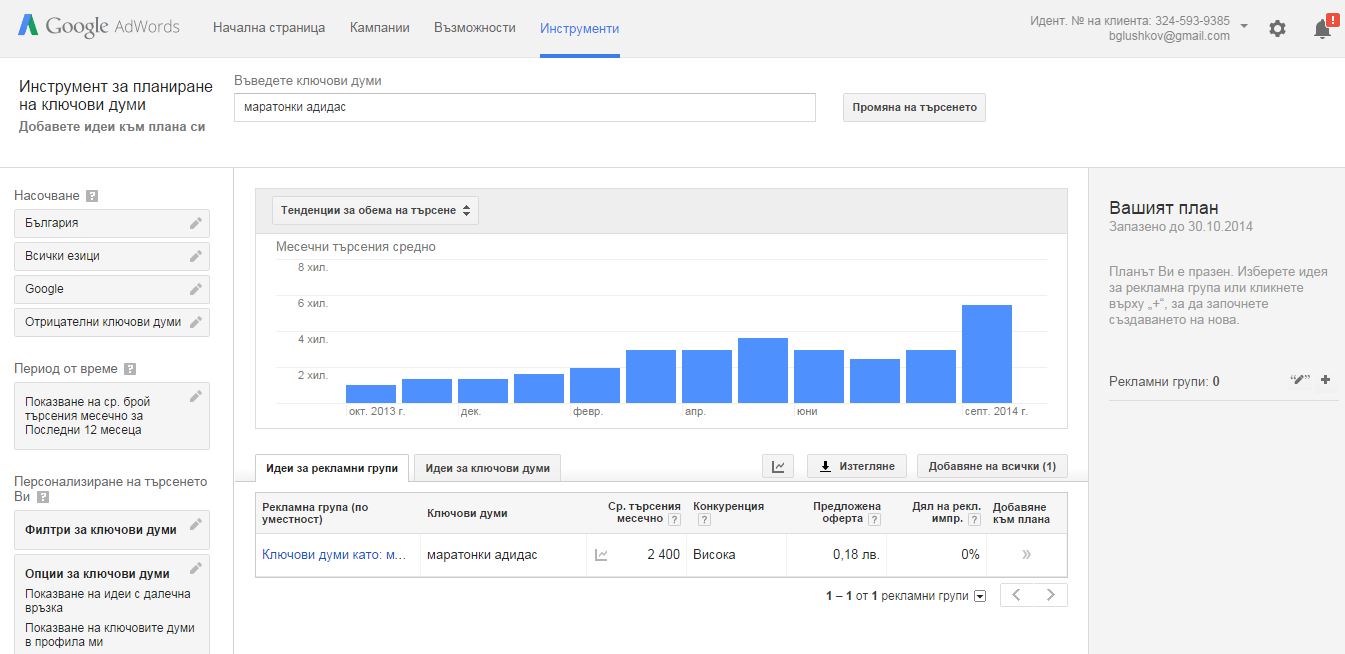This screenshot has width=1345, height=654.
Task: Sort by Рекламна група column header
Action: (315, 513)
